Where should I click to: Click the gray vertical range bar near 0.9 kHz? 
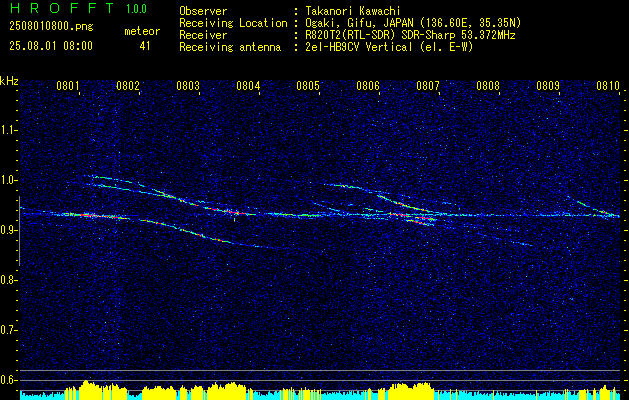[19, 231]
